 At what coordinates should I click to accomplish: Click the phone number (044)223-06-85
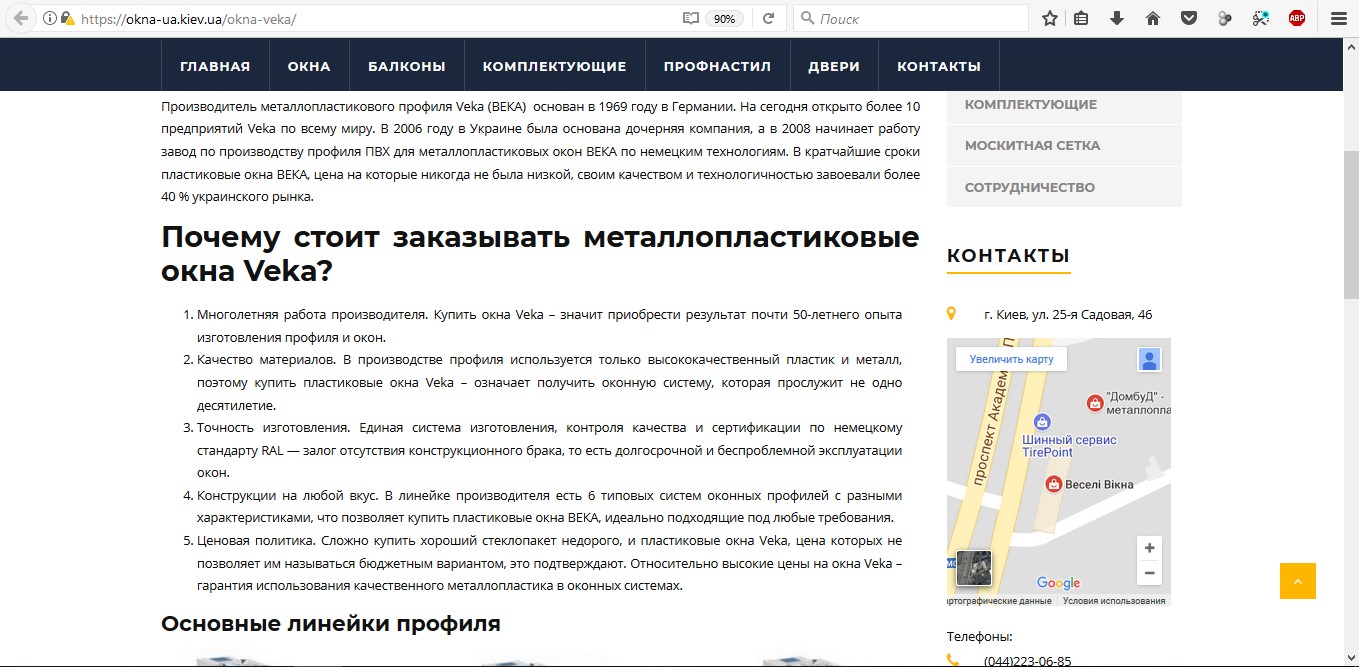pos(1027,661)
